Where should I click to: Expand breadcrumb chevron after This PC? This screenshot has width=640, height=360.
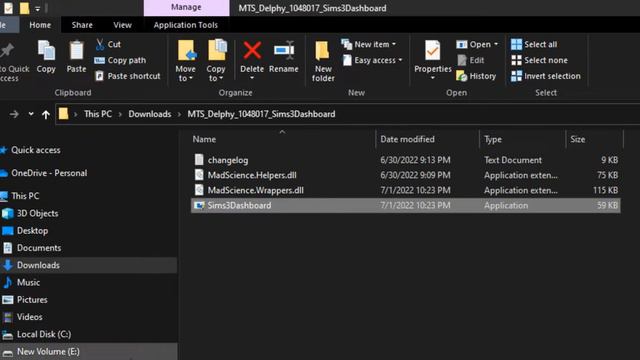[x=120, y=114]
